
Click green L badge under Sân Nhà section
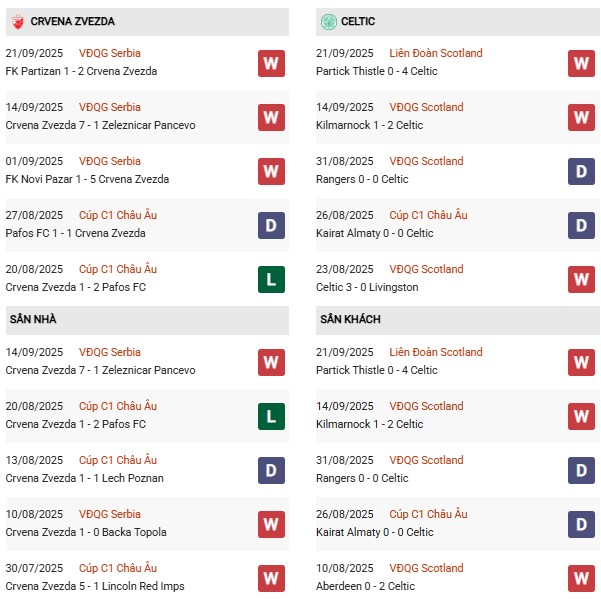(x=271, y=416)
